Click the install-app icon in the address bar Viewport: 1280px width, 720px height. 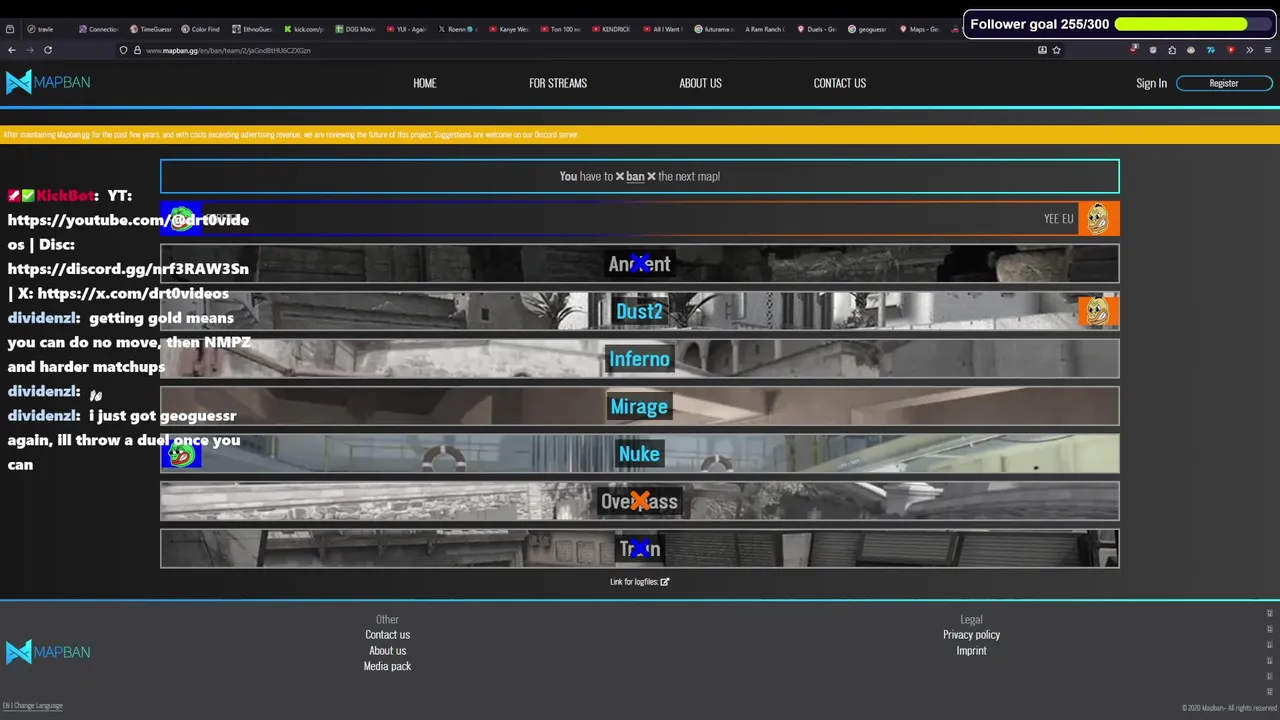pyautogui.click(x=1042, y=50)
